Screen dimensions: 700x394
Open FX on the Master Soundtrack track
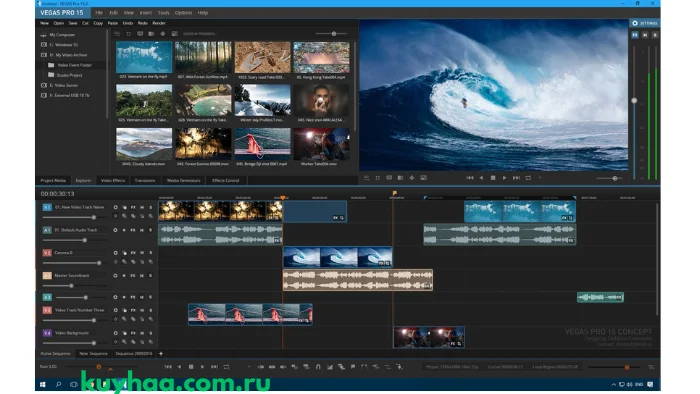[x=133, y=275]
